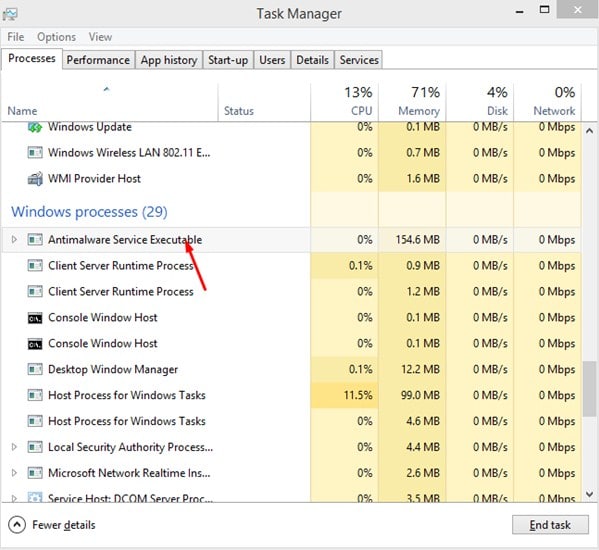
Task: Click the Desktop Window Manager icon
Action: click(35, 369)
